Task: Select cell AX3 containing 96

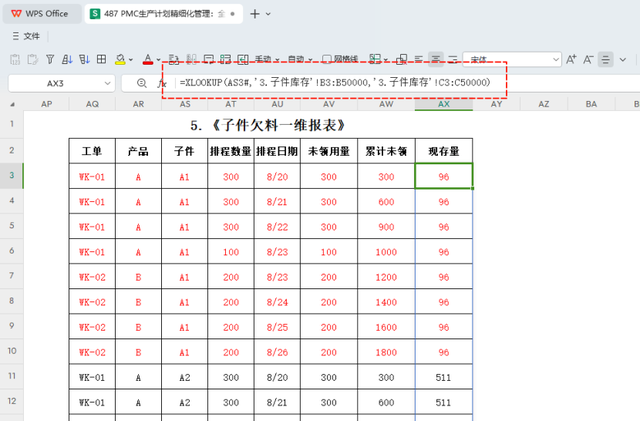Action: click(x=444, y=176)
